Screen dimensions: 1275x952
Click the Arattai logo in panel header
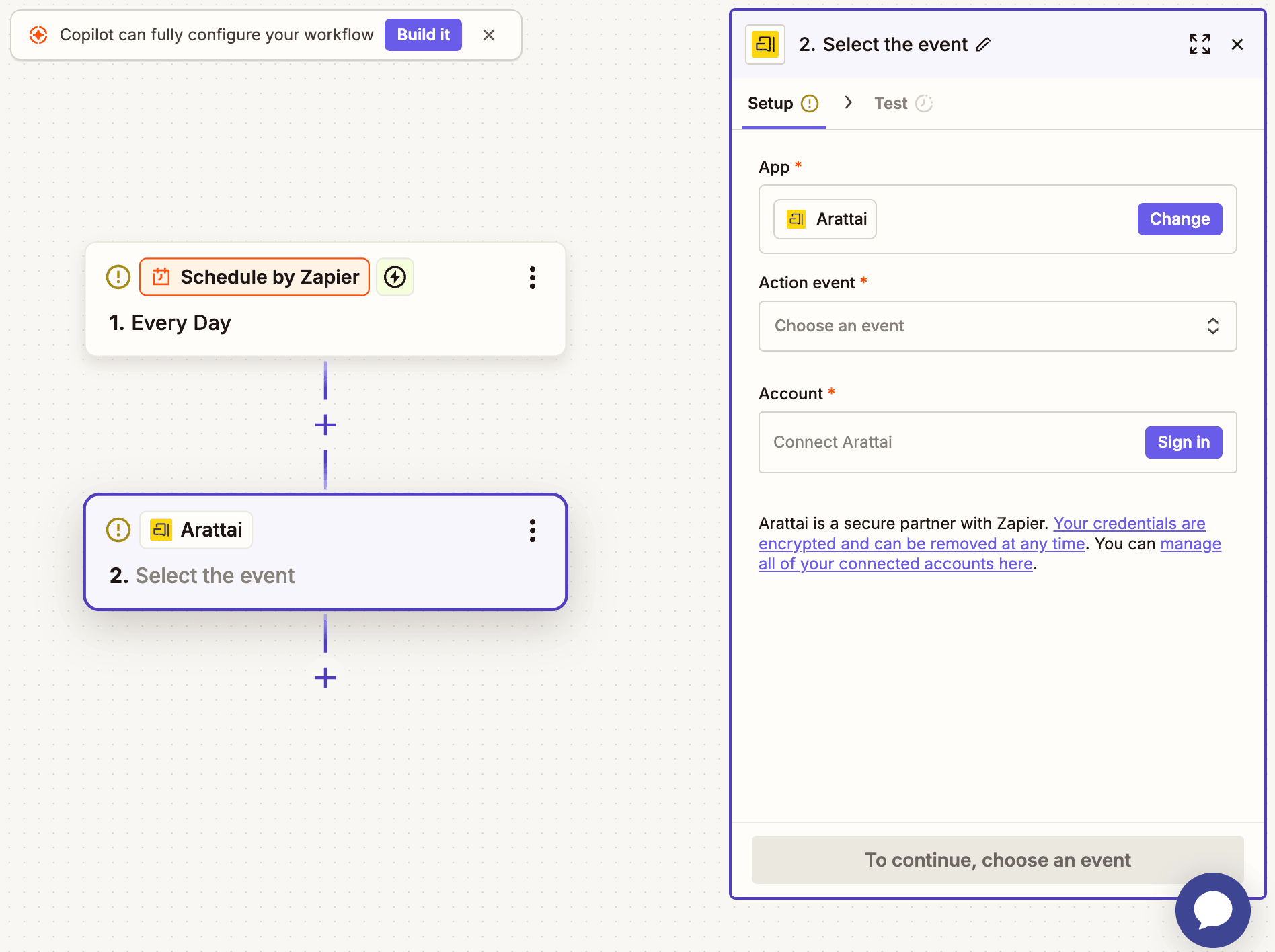765,45
